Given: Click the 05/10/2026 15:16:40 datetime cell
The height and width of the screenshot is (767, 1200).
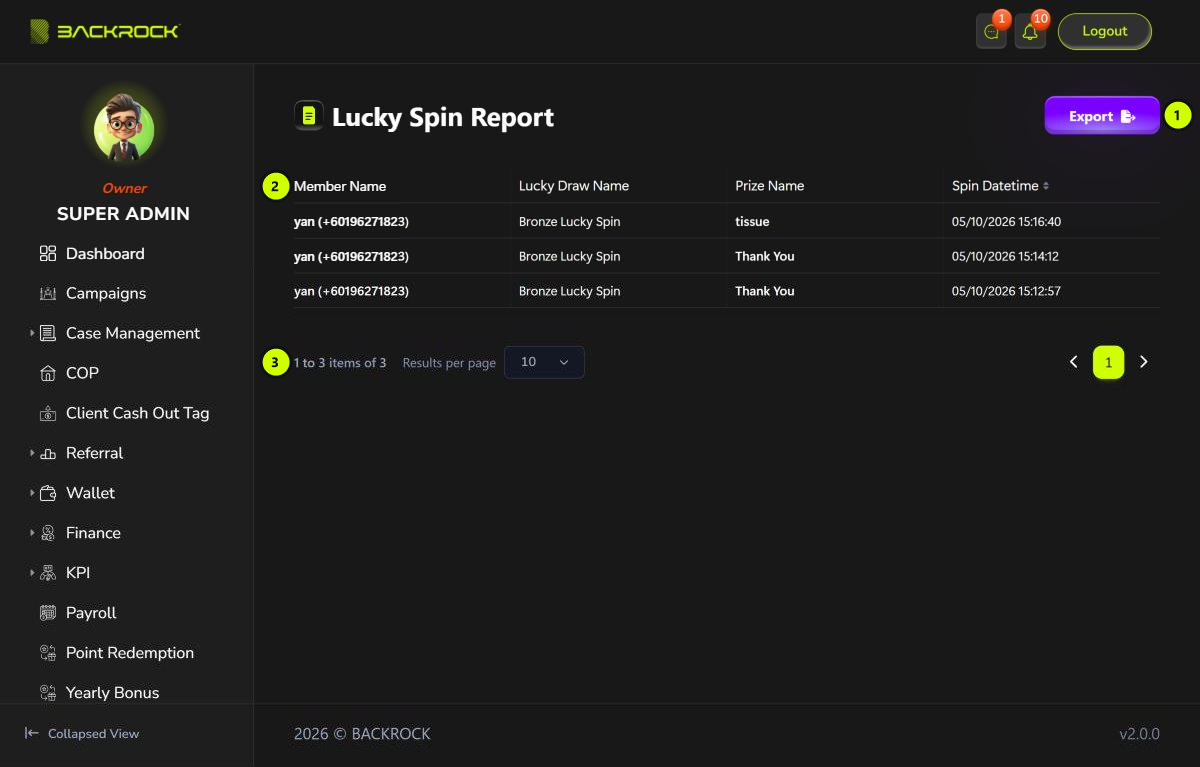Looking at the screenshot, I should pos(1006,221).
